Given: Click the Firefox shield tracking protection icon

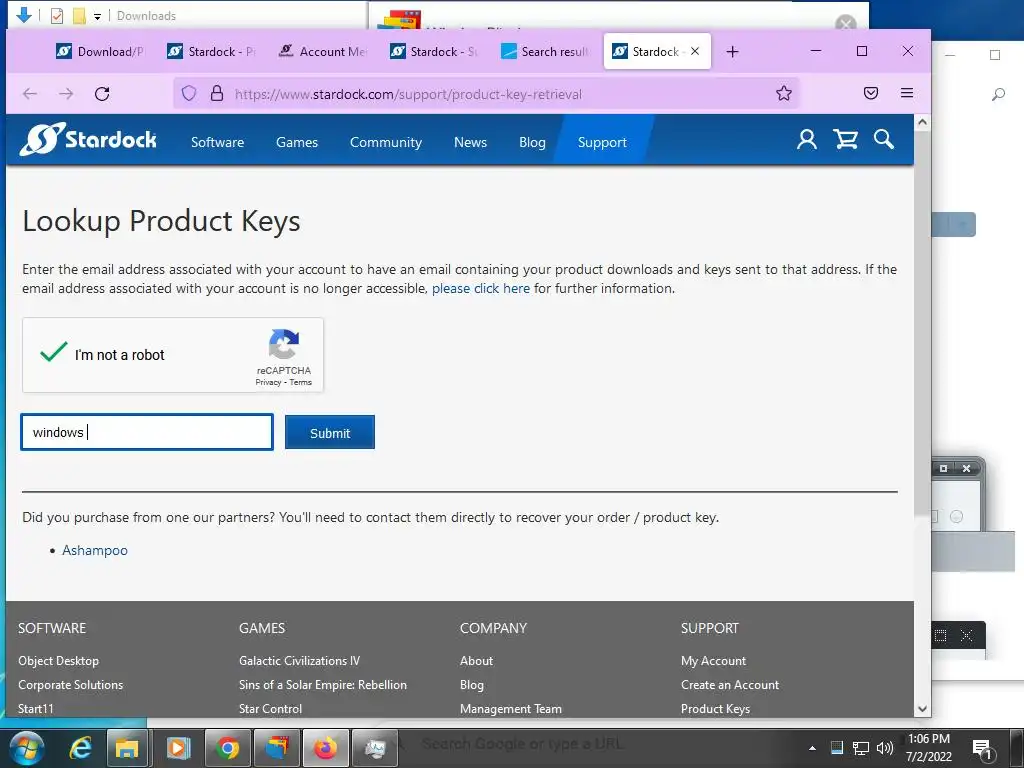Looking at the screenshot, I should (189, 93).
